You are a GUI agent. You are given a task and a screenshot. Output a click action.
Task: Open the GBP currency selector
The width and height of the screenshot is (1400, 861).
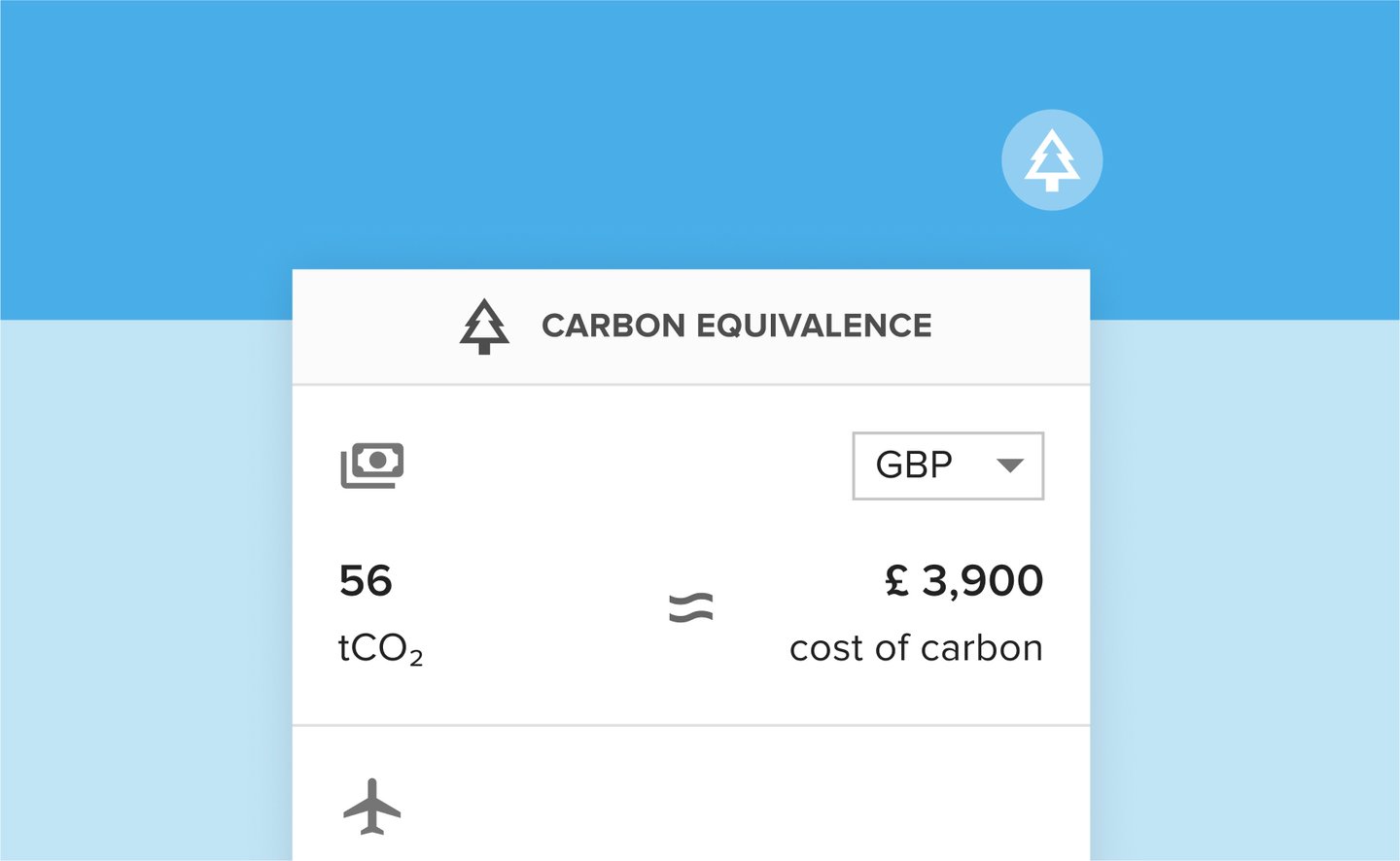click(x=915, y=465)
